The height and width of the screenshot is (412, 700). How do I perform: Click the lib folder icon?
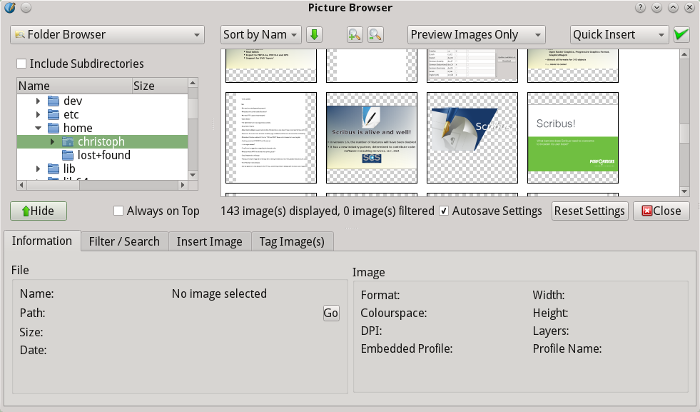point(54,169)
